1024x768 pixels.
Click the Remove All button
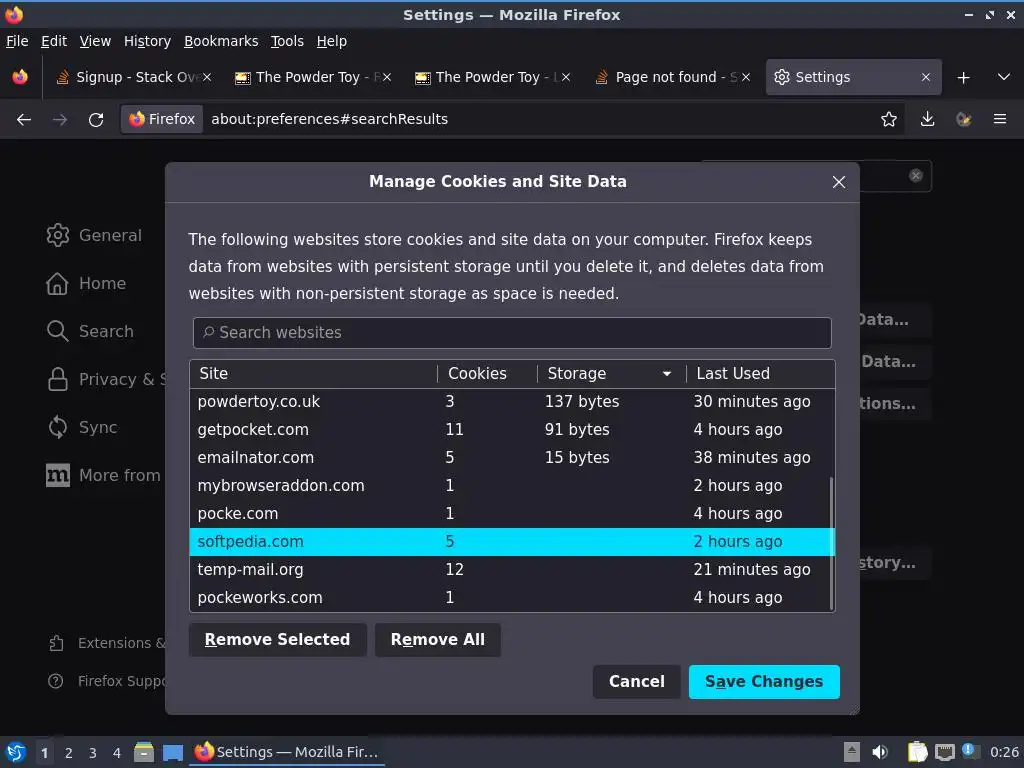438,640
